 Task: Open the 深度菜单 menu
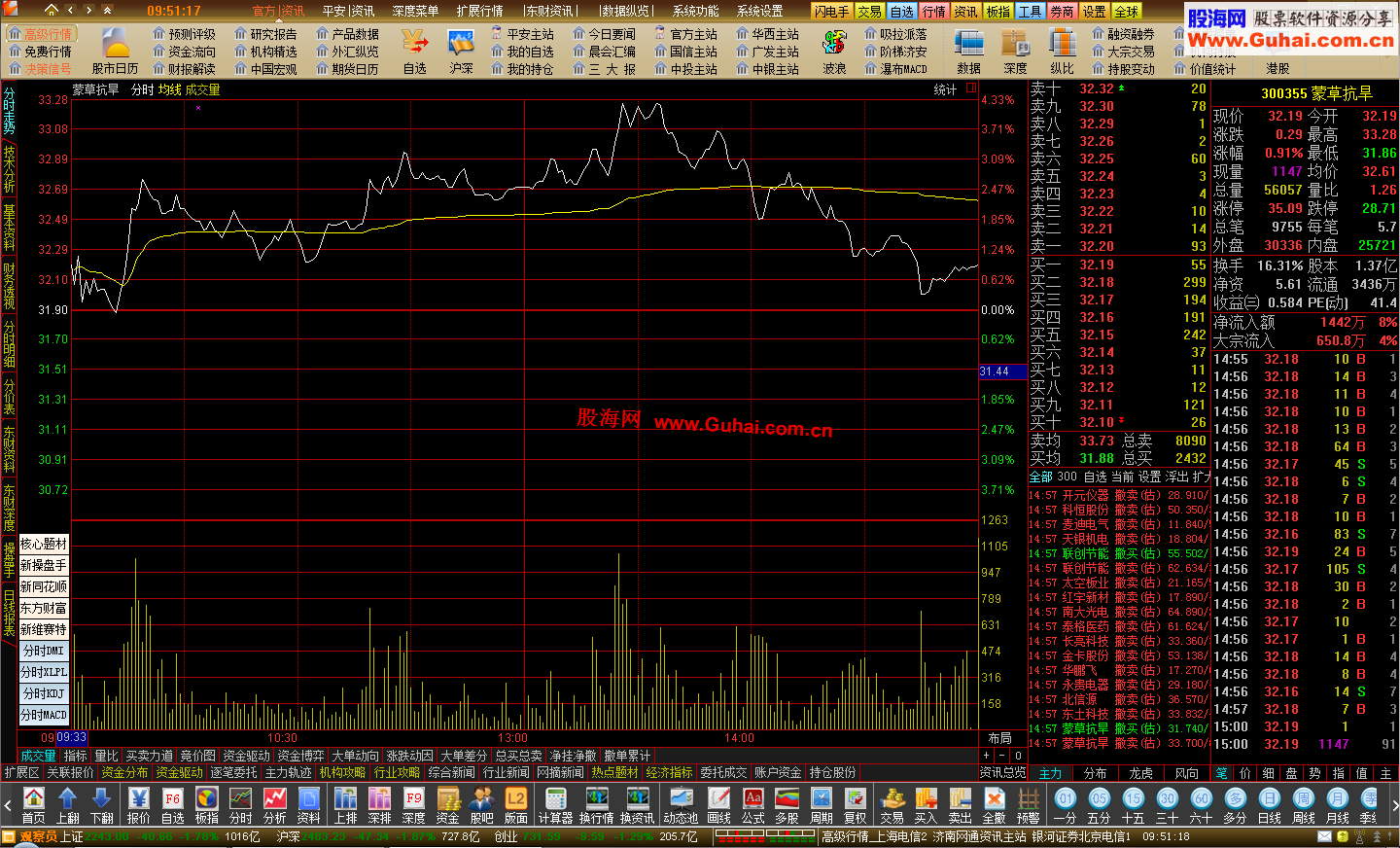[415, 11]
